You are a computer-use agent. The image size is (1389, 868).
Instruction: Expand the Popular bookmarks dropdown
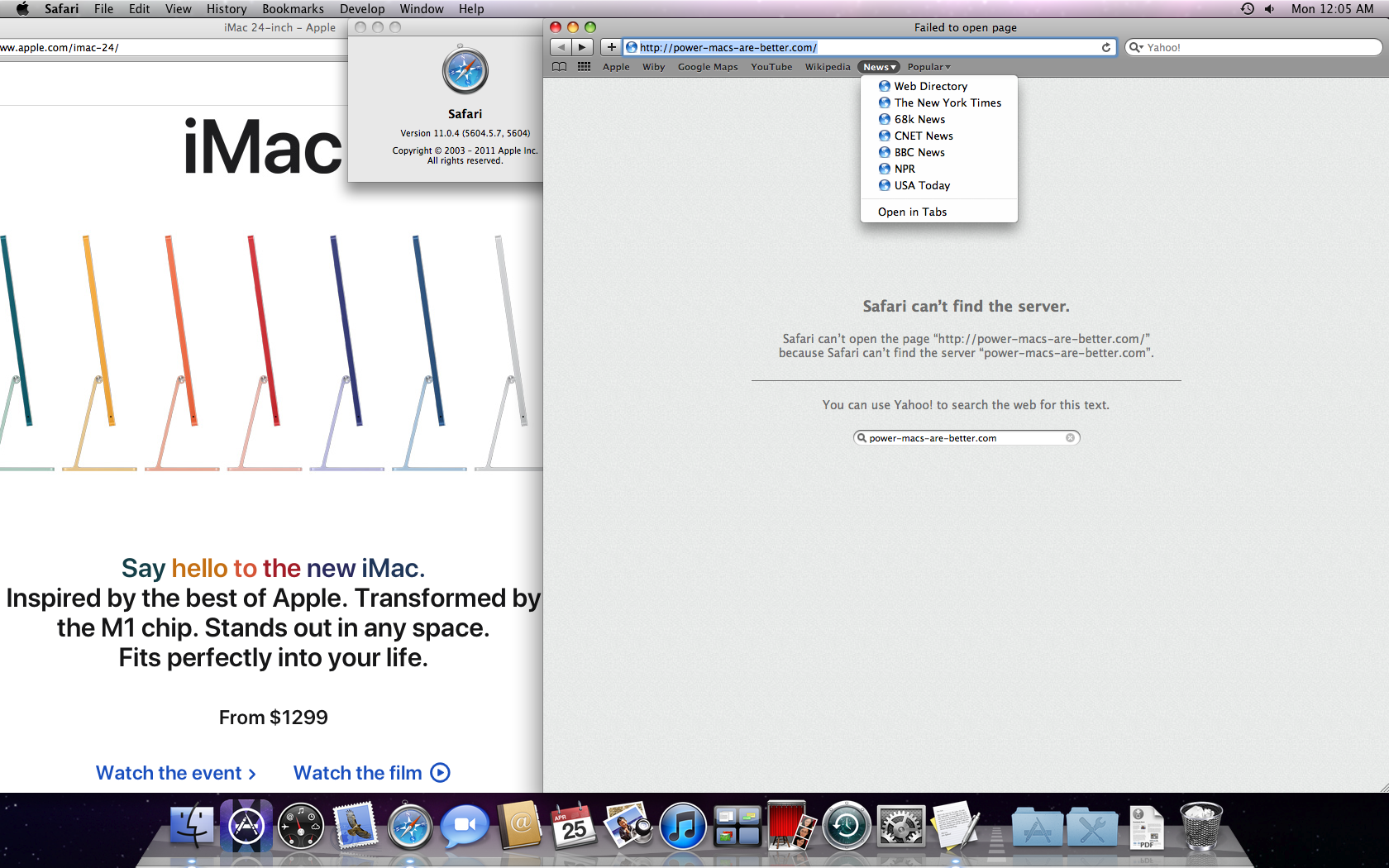click(928, 67)
